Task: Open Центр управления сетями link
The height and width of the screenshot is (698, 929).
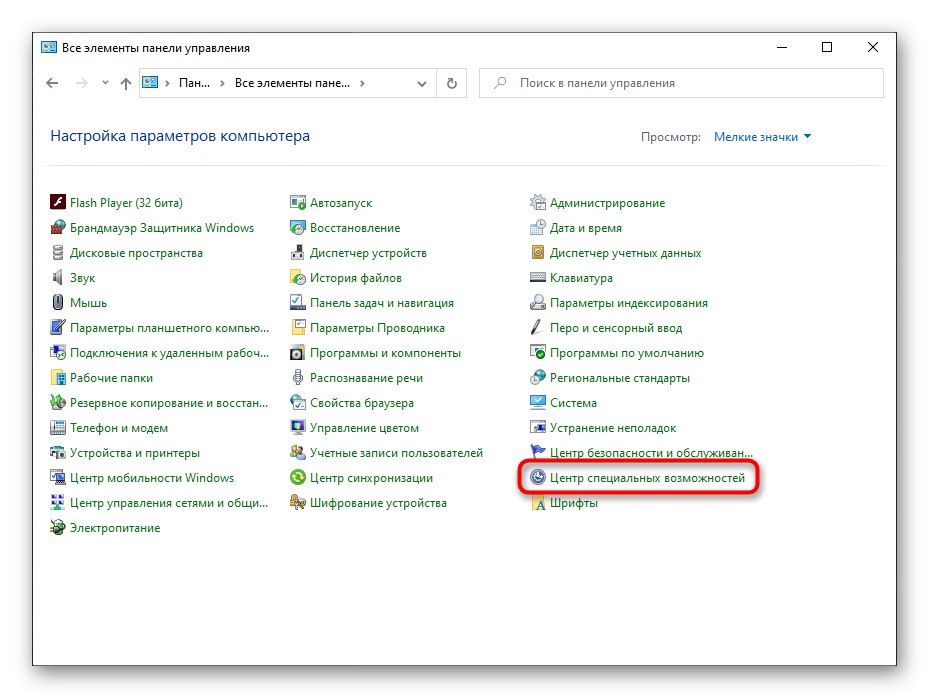Action: [x=169, y=502]
